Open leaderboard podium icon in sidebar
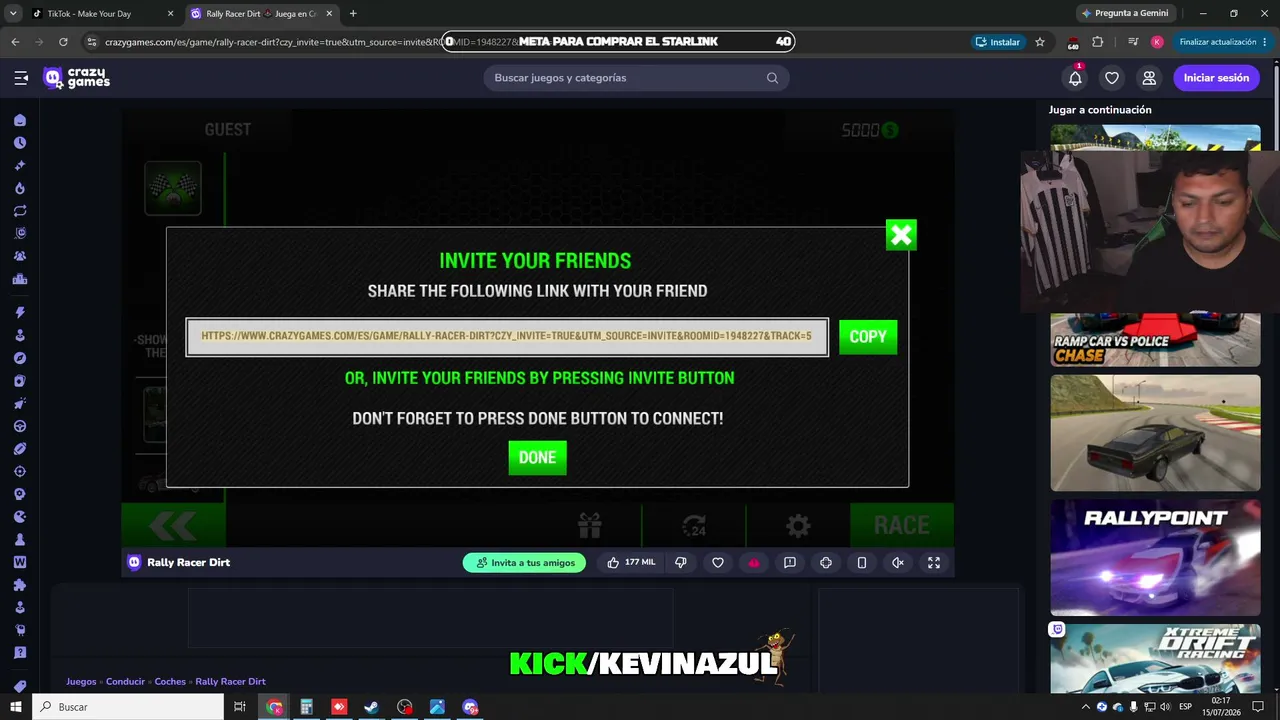This screenshot has height=720, width=1280. pos(20,279)
